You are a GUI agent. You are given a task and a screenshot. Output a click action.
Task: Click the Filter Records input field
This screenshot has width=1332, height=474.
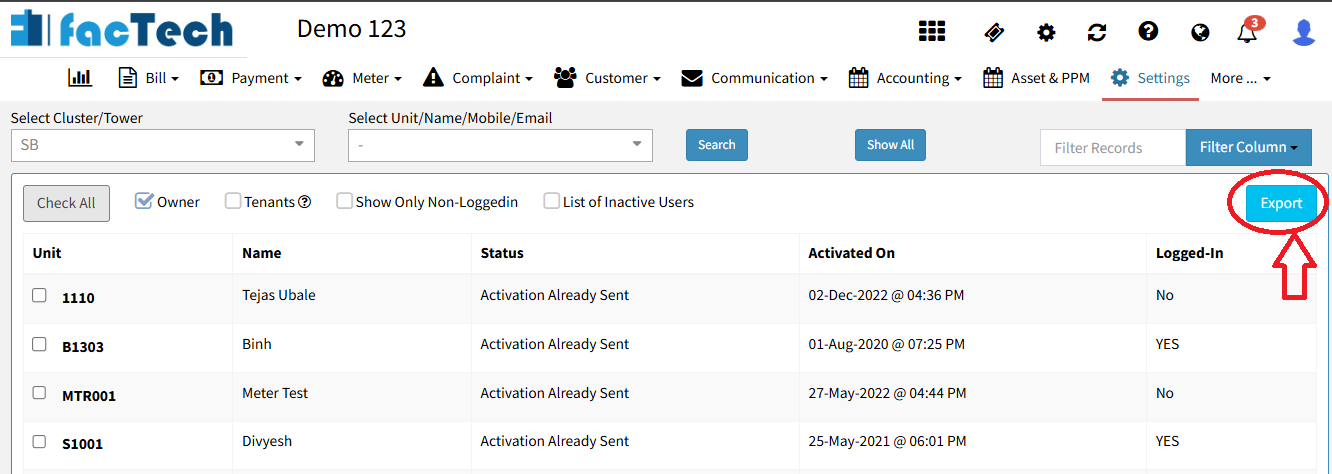click(x=1112, y=147)
